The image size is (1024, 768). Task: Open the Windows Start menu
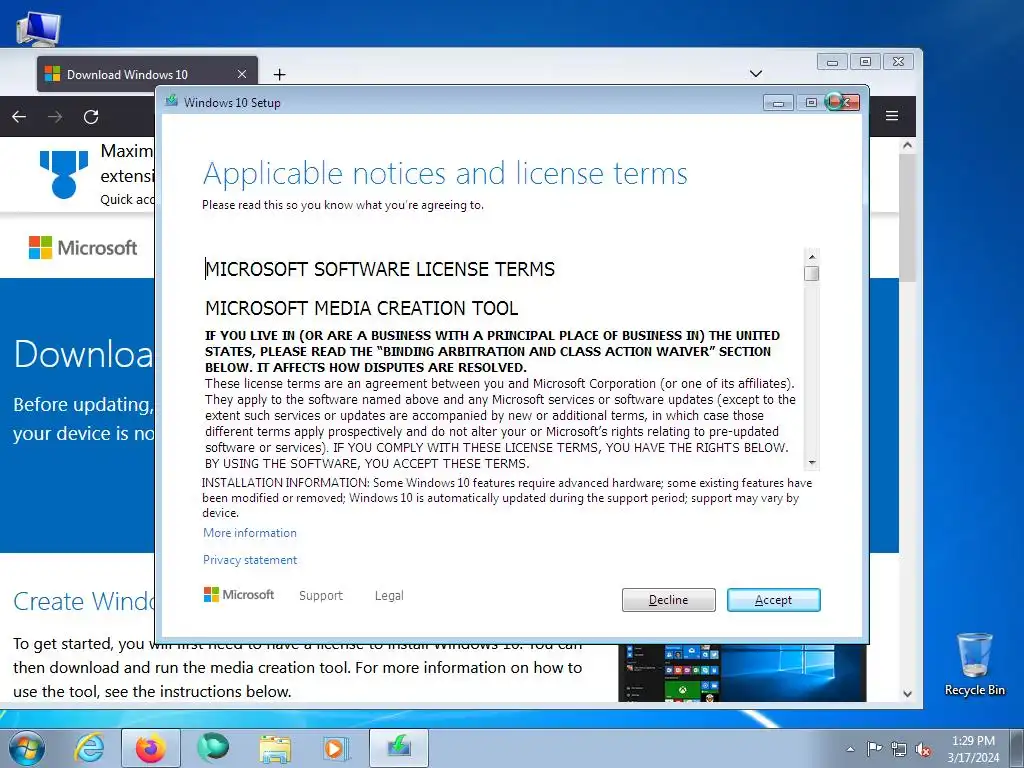(27, 748)
